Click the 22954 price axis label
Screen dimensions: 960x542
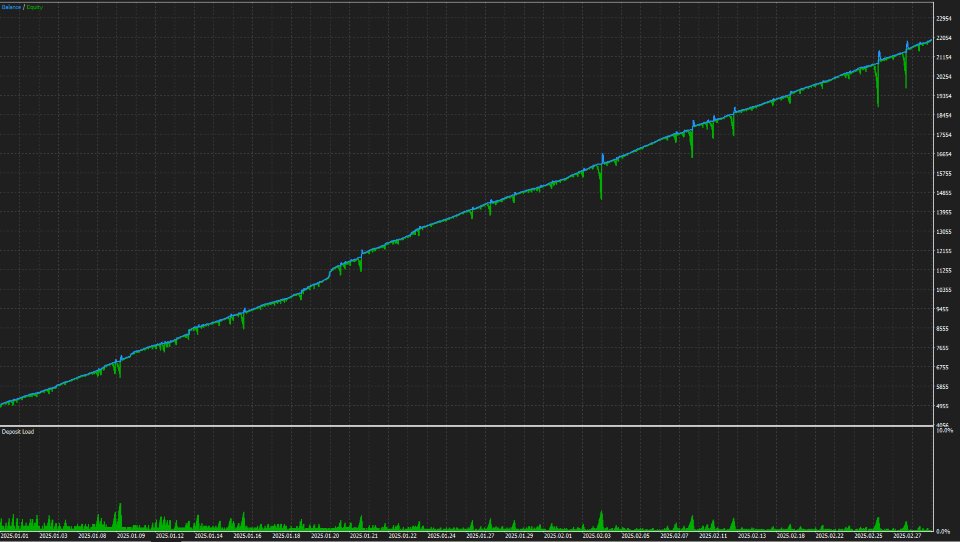click(x=944, y=18)
